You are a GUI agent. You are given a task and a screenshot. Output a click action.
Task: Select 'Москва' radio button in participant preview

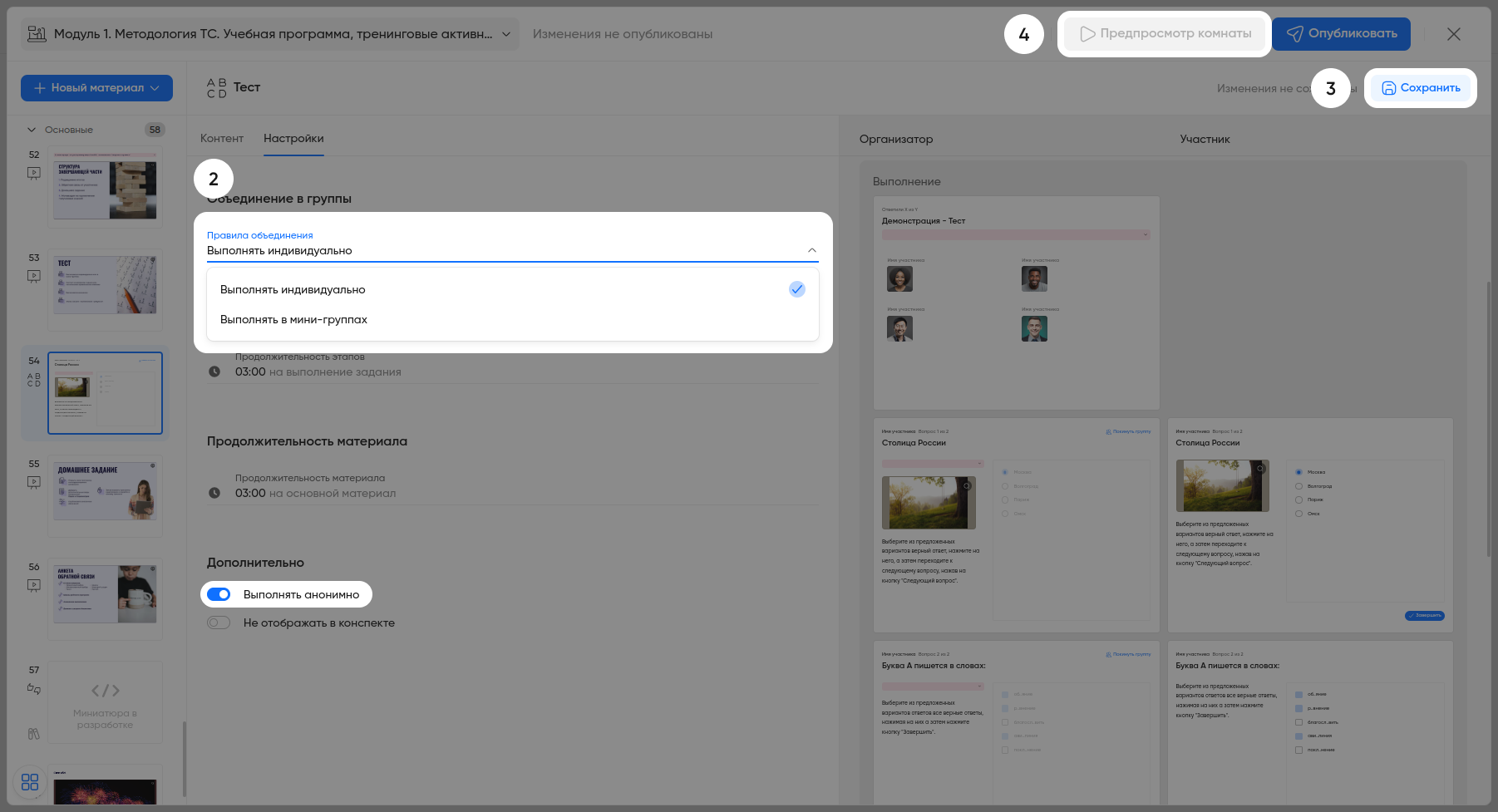(1298, 472)
